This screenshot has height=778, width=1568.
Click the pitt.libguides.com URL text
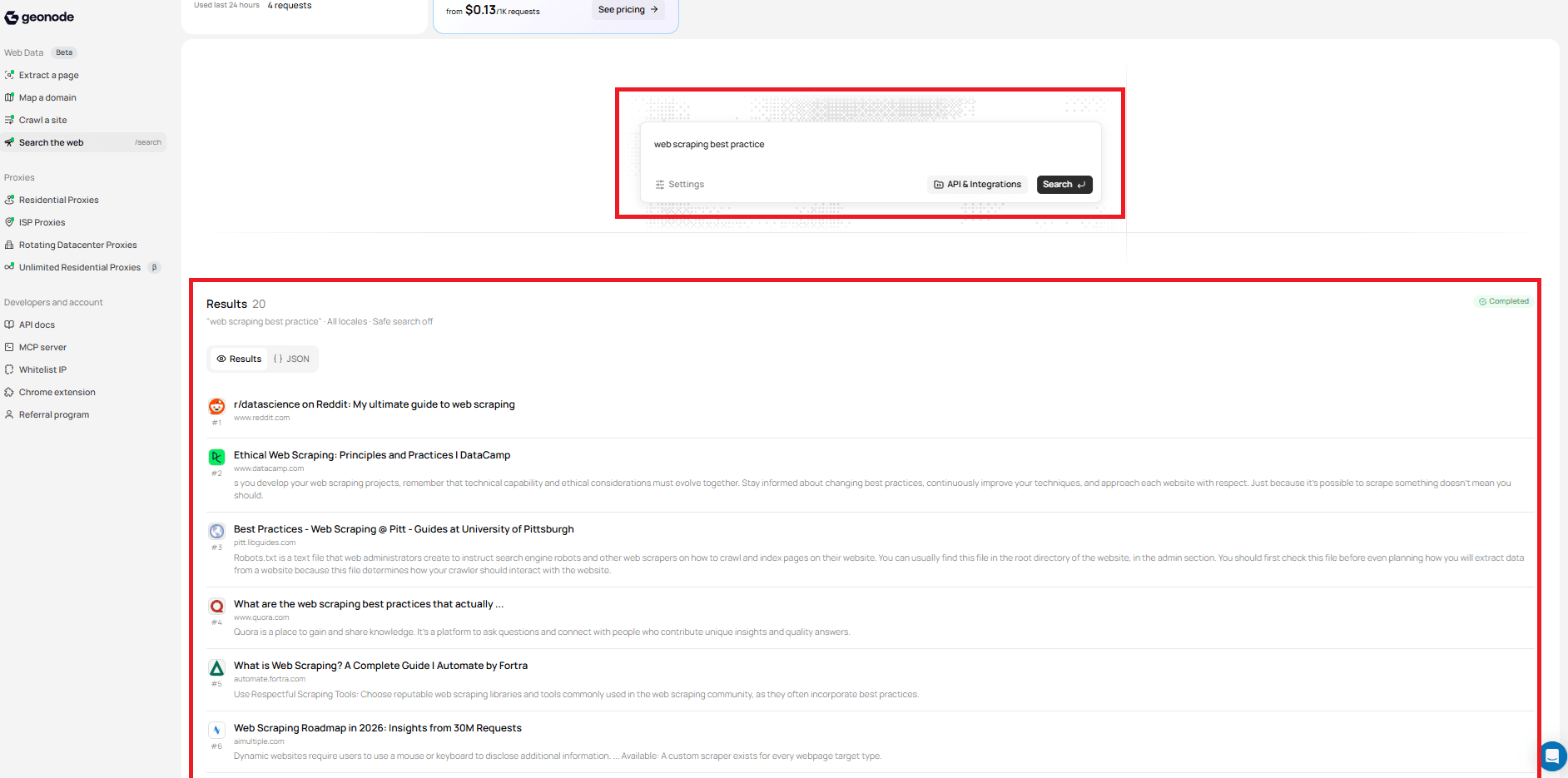click(265, 543)
